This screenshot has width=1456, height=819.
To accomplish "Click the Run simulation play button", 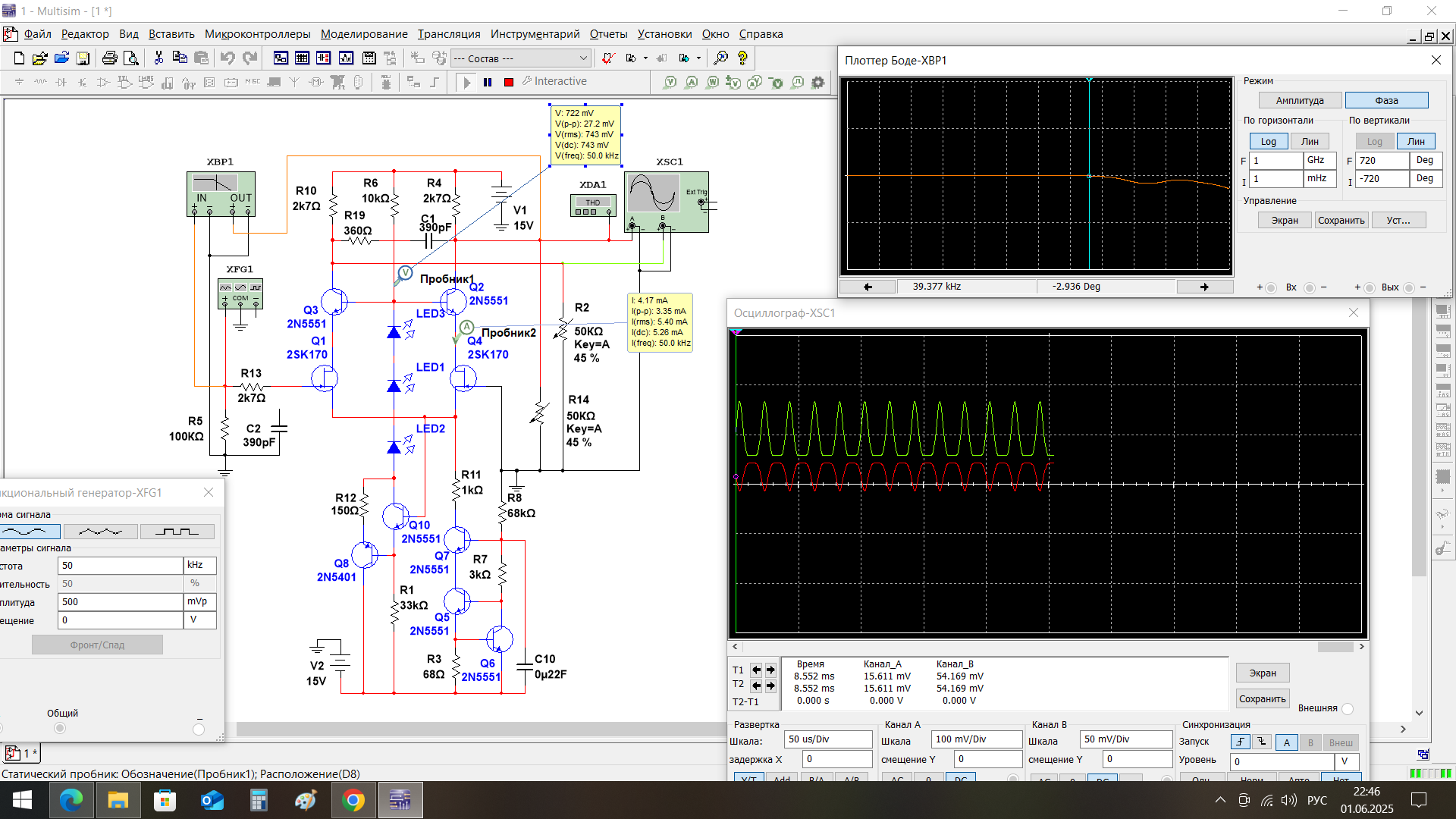I will click(x=466, y=82).
